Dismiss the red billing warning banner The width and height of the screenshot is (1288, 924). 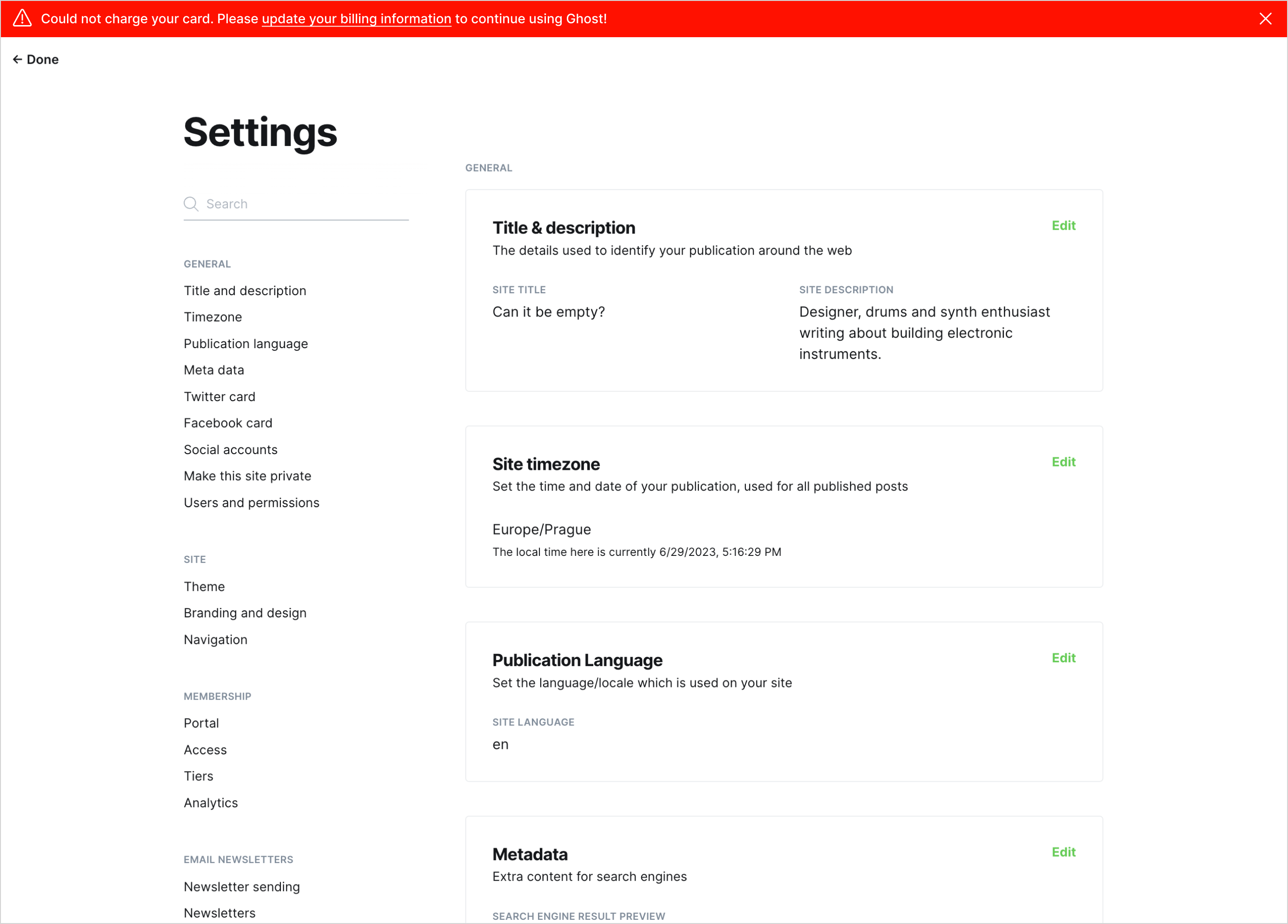pos(1265,19)
